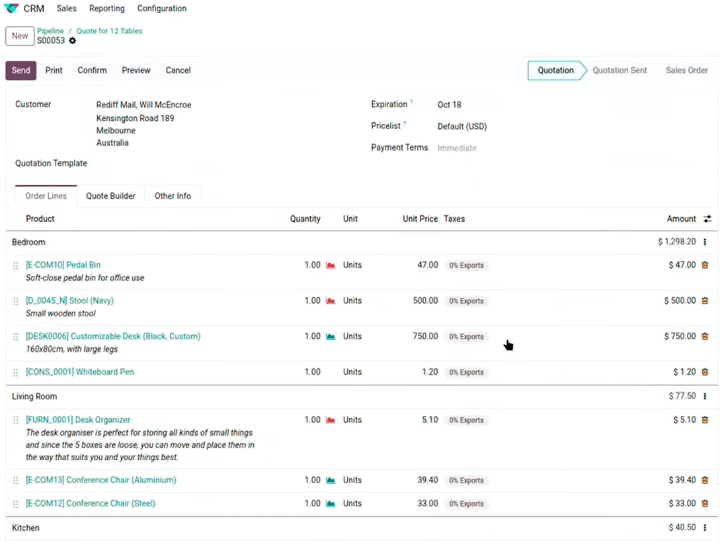Screen dimensions: 720x542
Task: Delete the Desk Organizer order line
Action: [705, 420]
